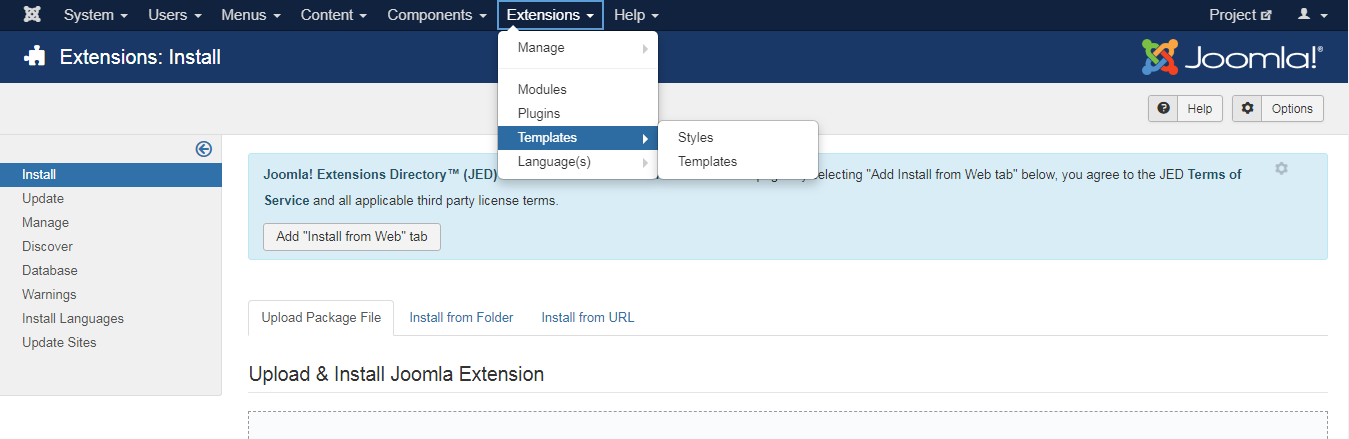The width and height of the screenshot is (1349, 439).
Task: Click Add "Install from Web" tab button
Action: click(352, 237)
